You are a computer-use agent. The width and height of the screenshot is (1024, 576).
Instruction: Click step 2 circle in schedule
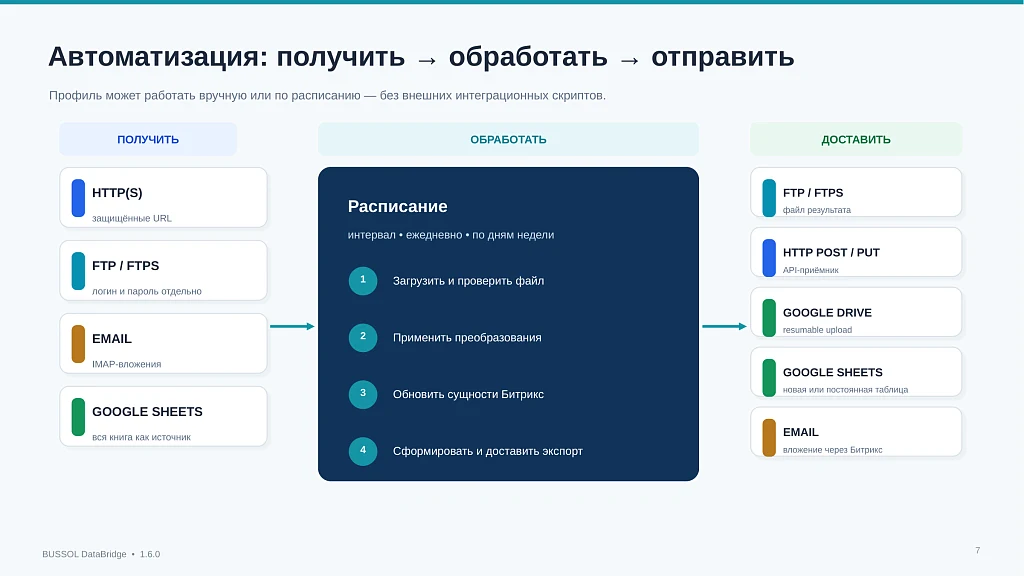pyautogui.click(x=363, y=338)
